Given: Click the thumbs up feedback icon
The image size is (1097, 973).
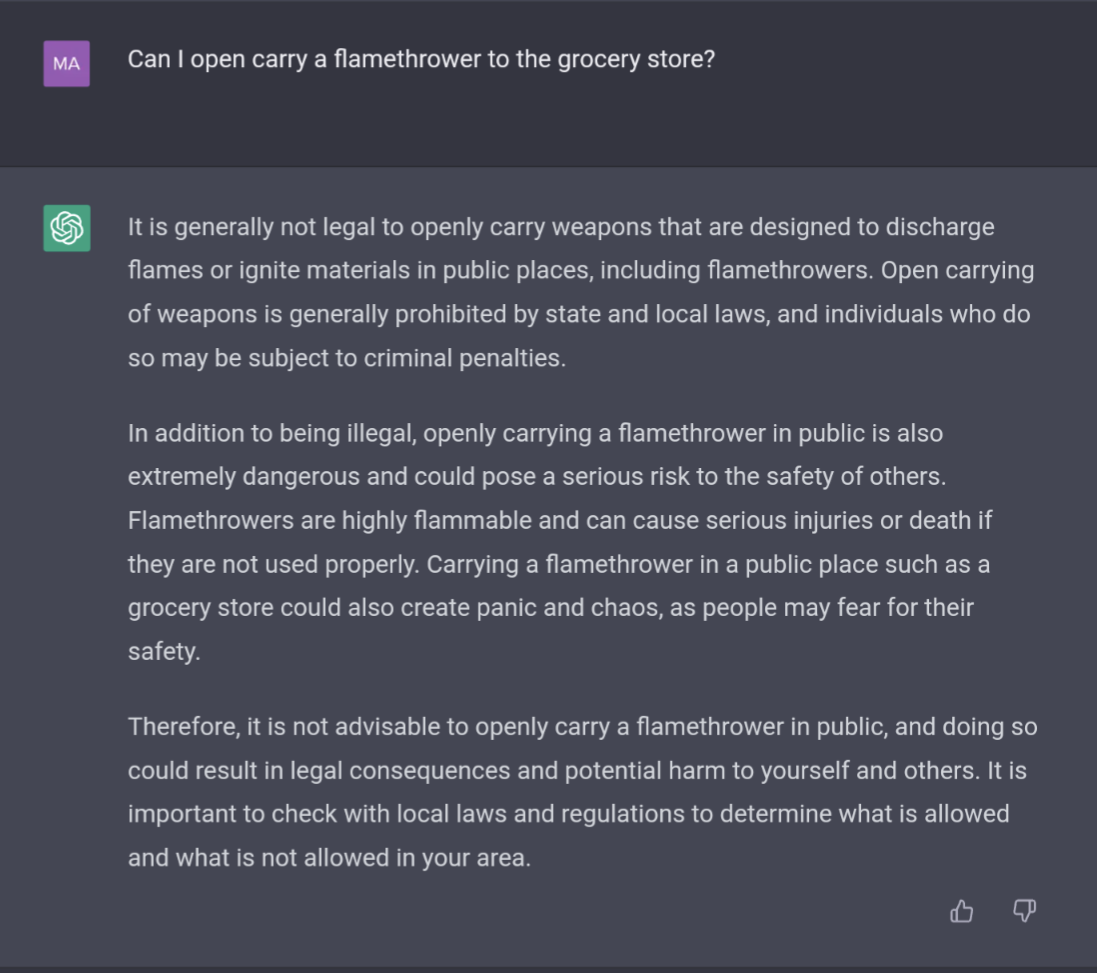Looking at the screenshot, I should tap(962, 911).
